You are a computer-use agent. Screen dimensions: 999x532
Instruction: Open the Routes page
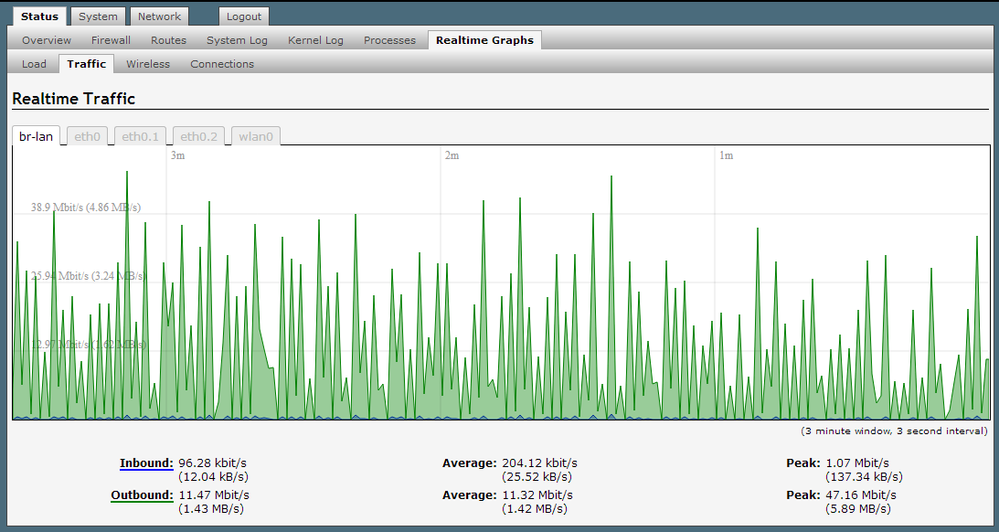tap(169, 40)
